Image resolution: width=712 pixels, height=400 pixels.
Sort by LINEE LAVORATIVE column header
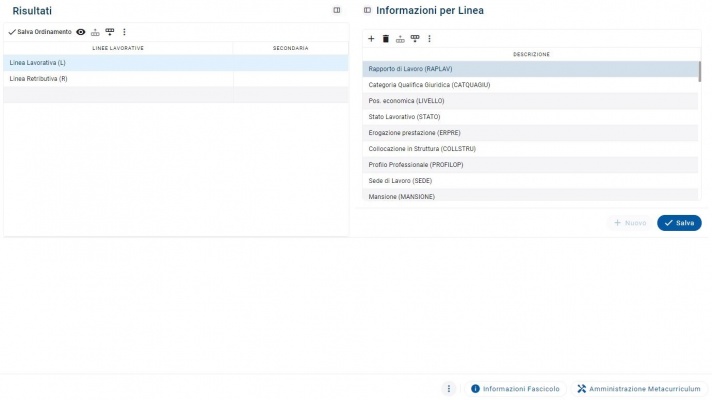118,48
